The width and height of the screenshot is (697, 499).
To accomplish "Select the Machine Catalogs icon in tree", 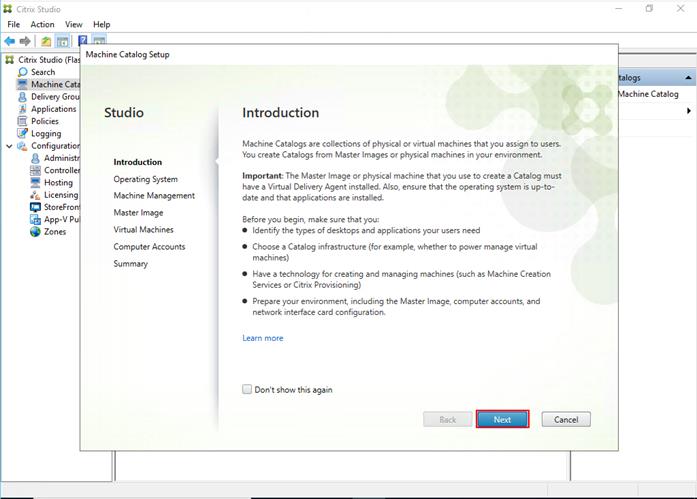I will click(x=22, y=84).
